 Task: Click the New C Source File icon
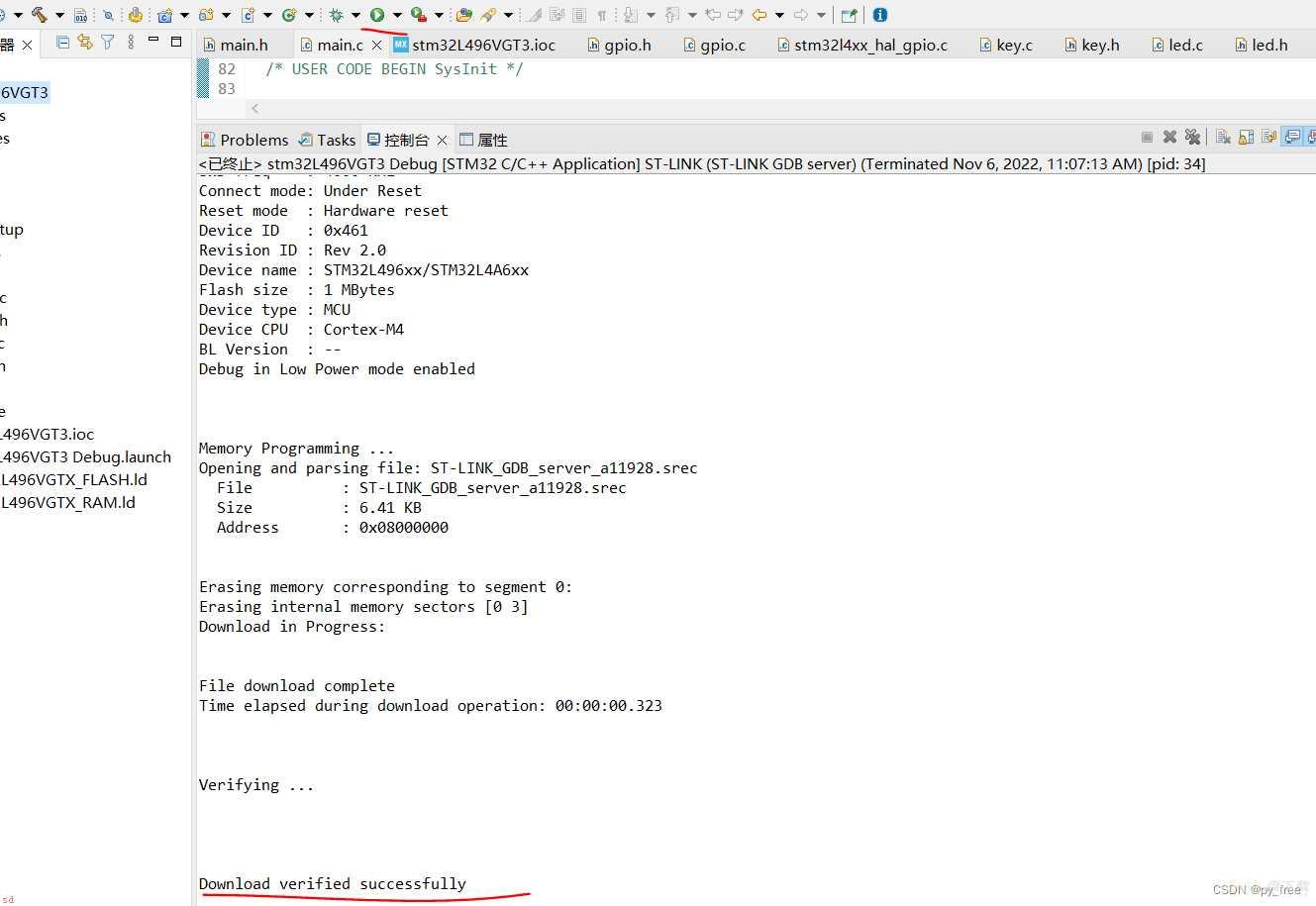(x=249, y=15)
